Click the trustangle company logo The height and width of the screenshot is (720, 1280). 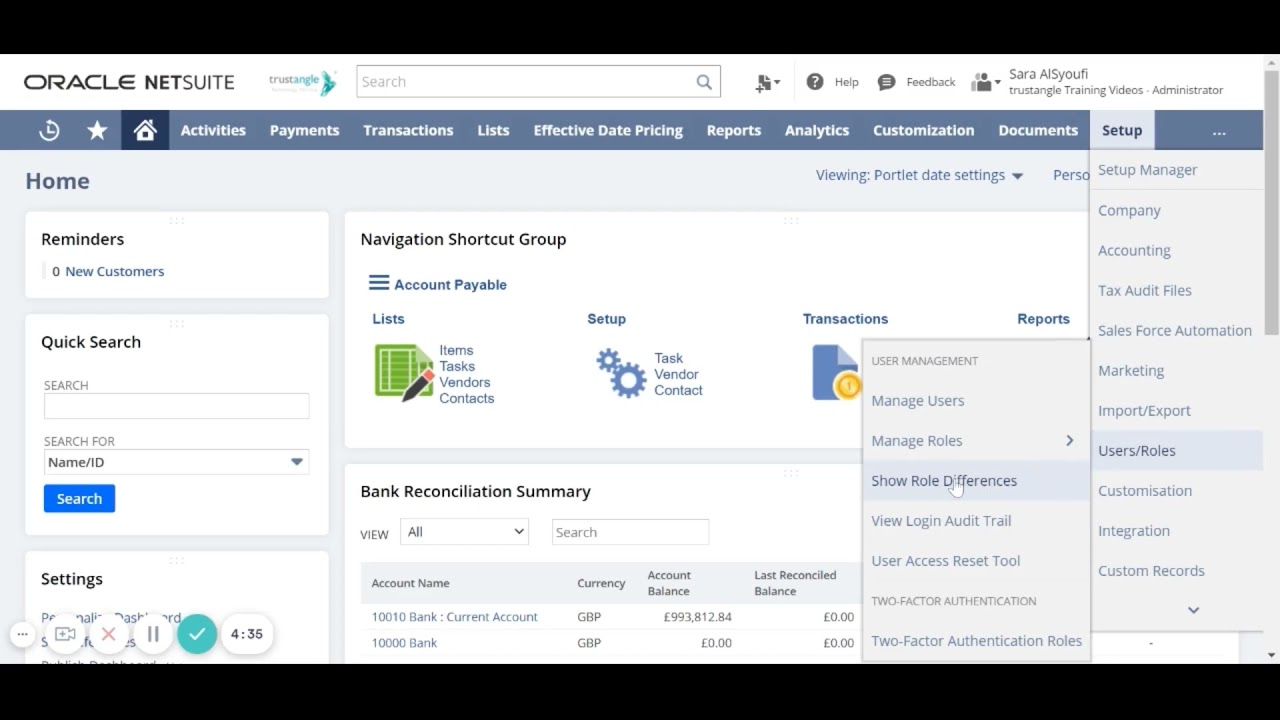pyautogui.click(x=303, y=82)
